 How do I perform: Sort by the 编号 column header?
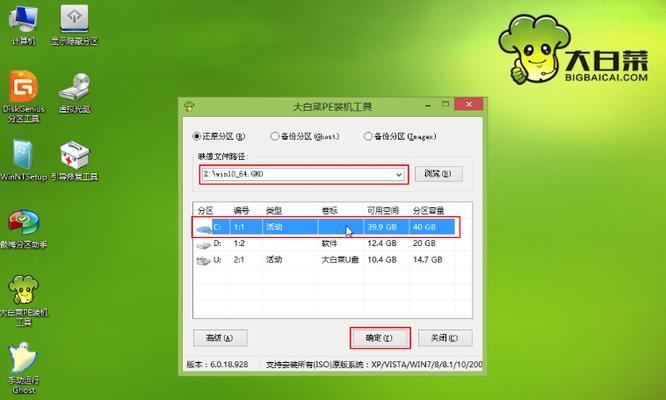(x=241, y=211)
